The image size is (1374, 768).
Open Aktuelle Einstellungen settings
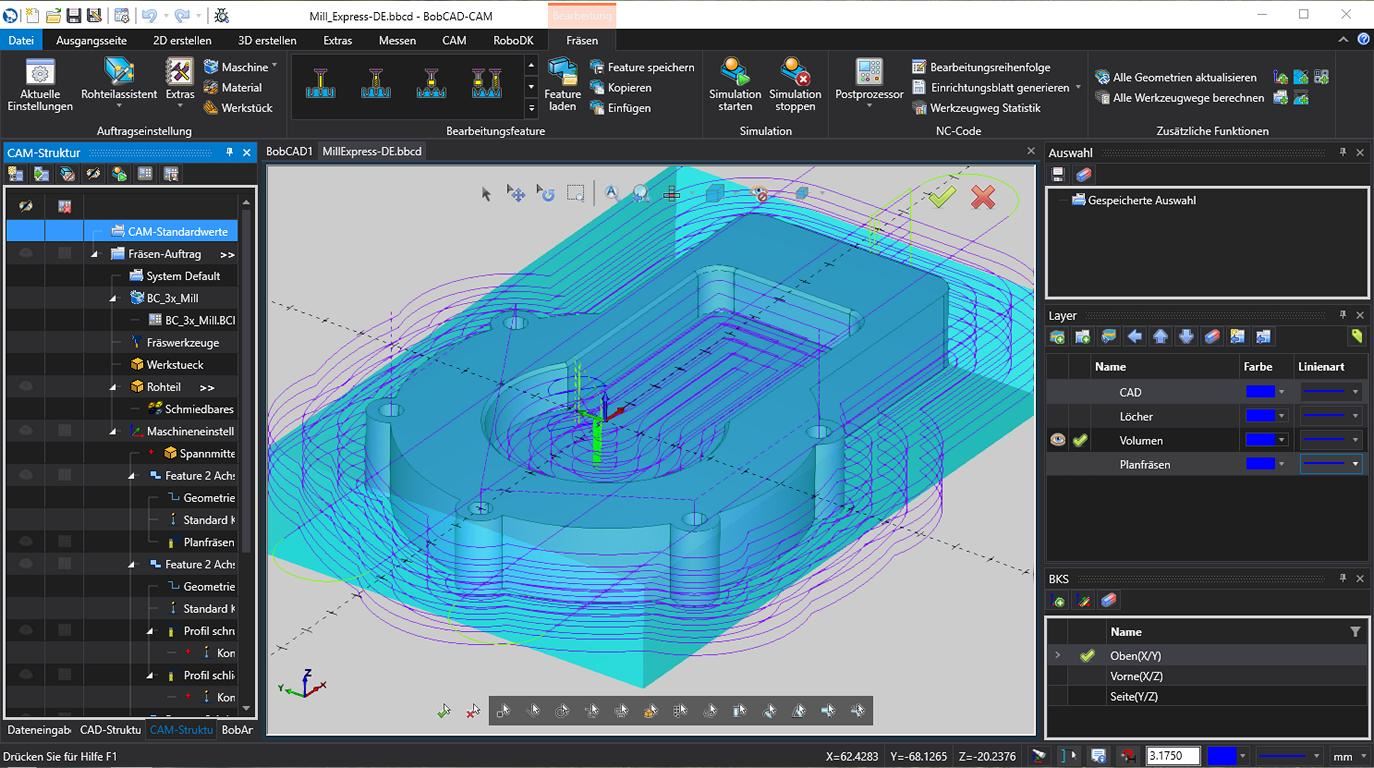click(x=40, y=84)
